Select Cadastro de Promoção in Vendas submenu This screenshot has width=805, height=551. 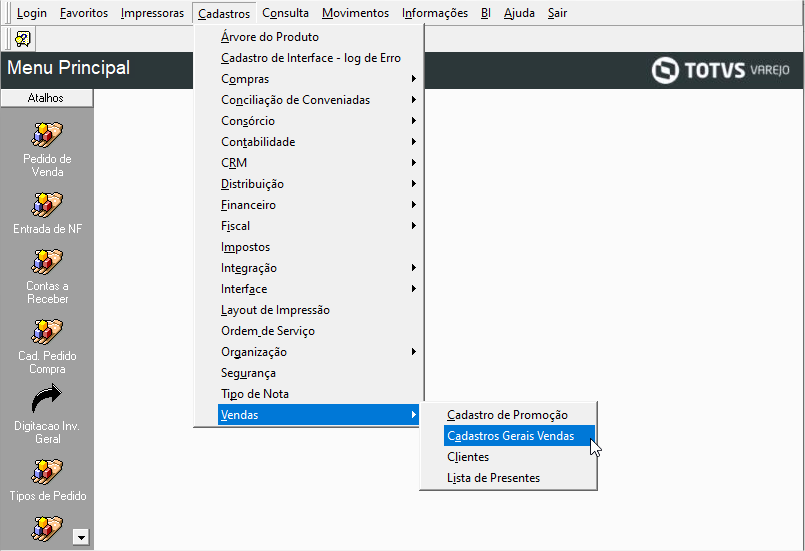click(x=519, y=415)
